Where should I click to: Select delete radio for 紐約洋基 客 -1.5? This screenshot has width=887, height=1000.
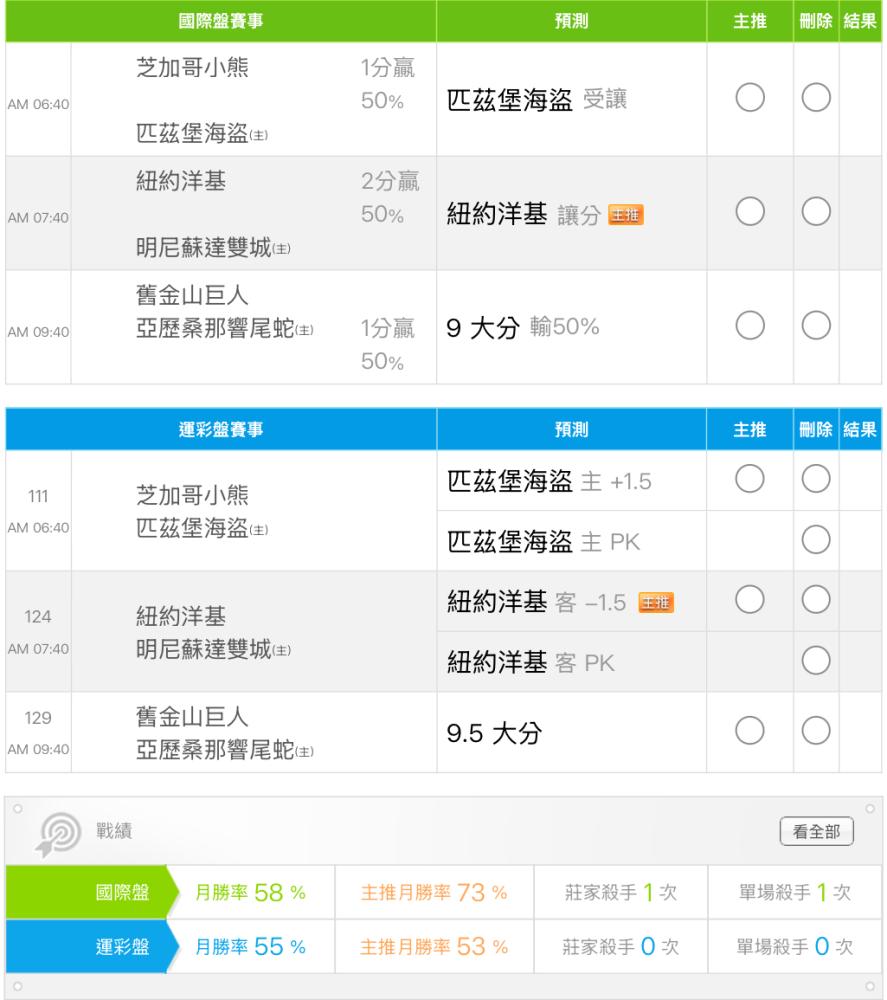click(x=816, y=600)
